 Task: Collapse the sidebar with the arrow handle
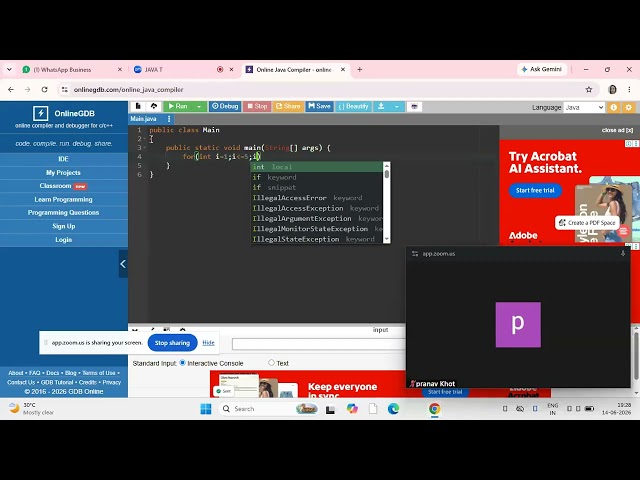tap(123, 264)
